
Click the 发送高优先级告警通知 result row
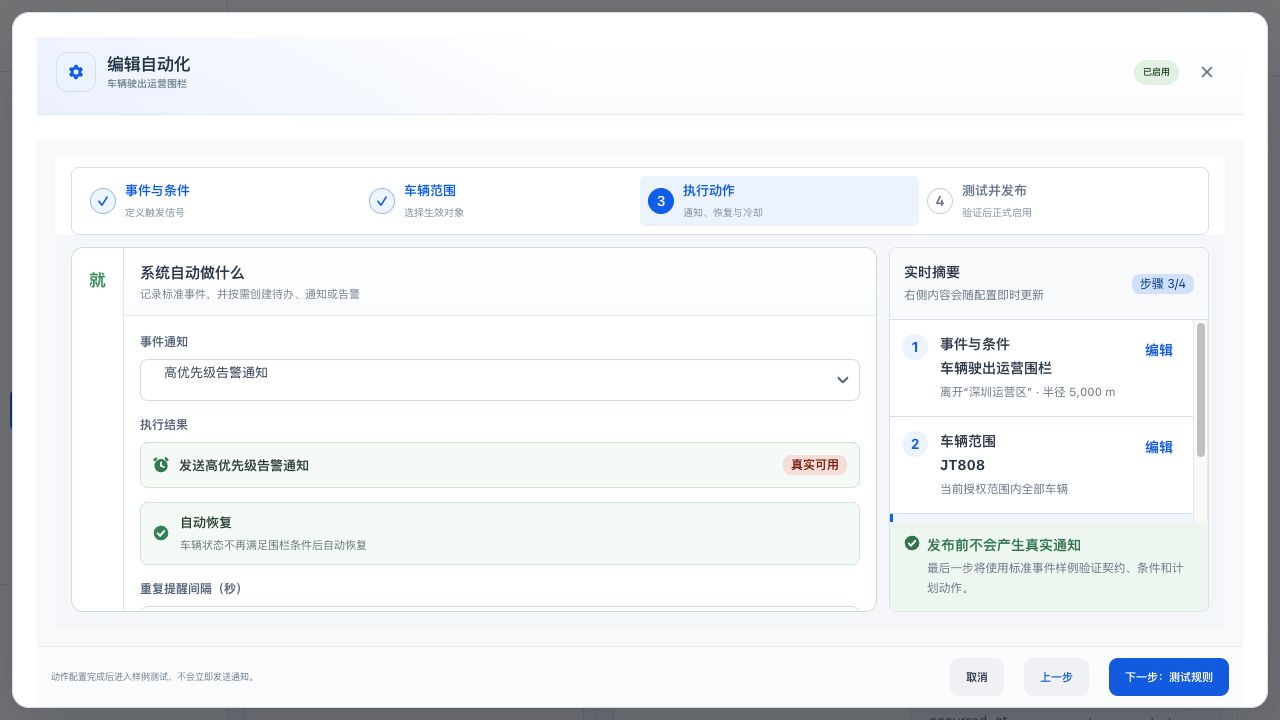500,465
